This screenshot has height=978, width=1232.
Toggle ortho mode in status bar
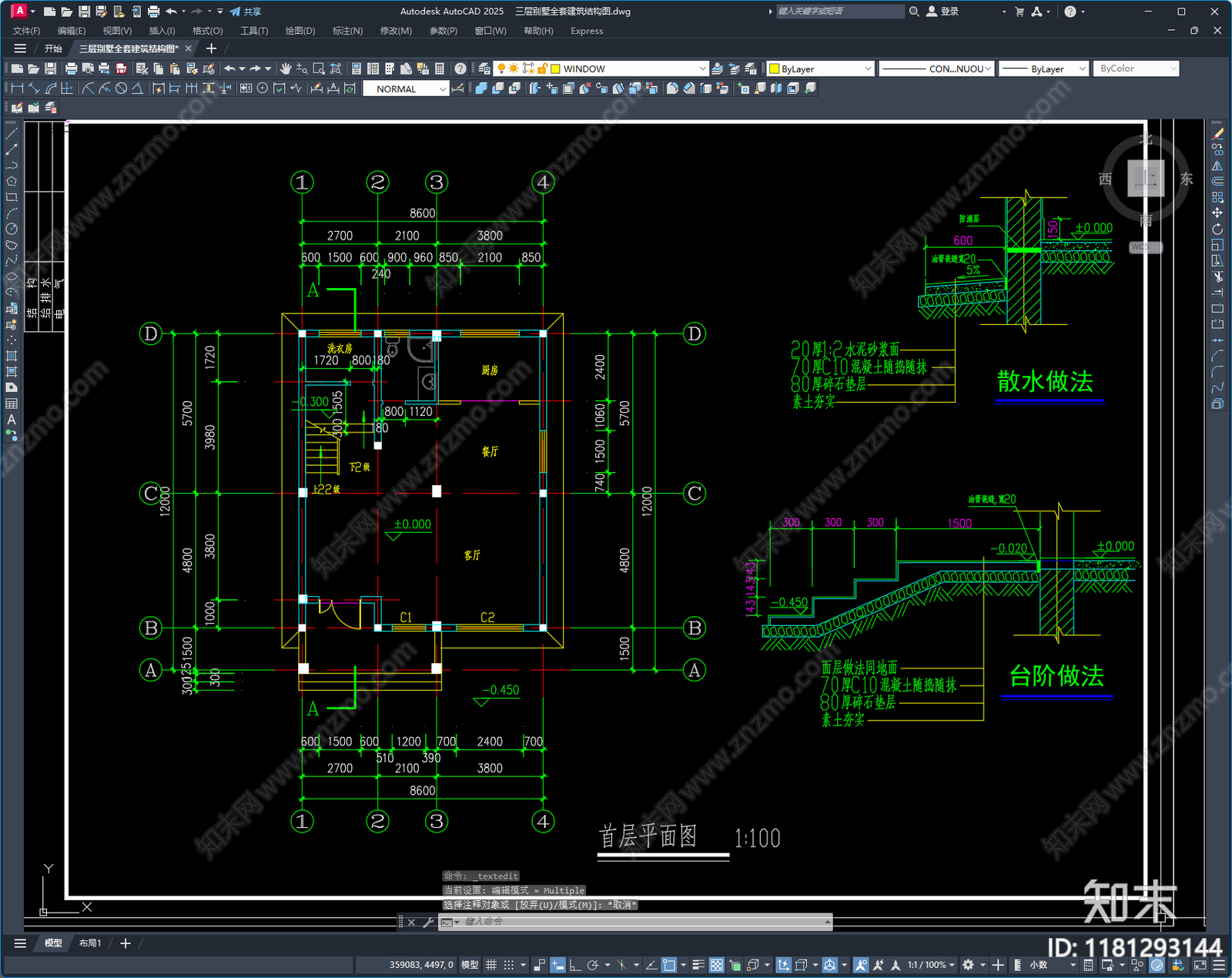(575, 965)
